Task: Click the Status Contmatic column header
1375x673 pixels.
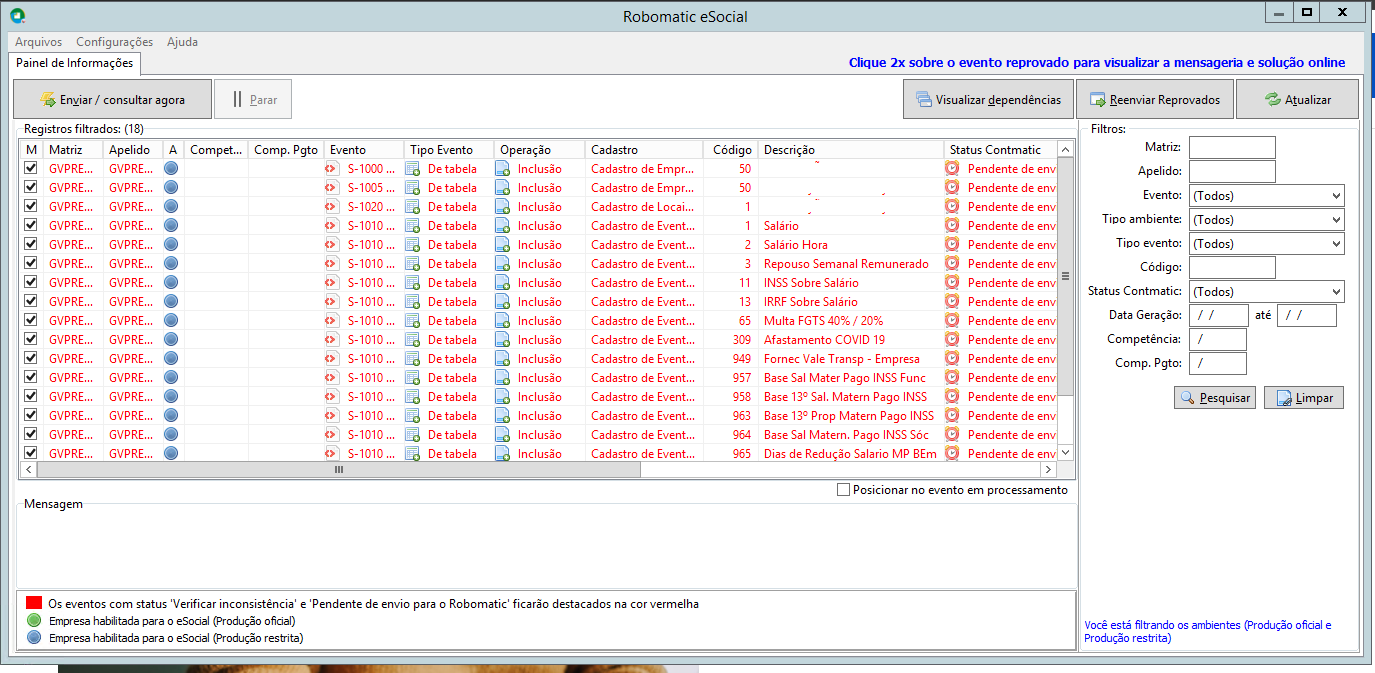Action: [x=1000, y=150]
